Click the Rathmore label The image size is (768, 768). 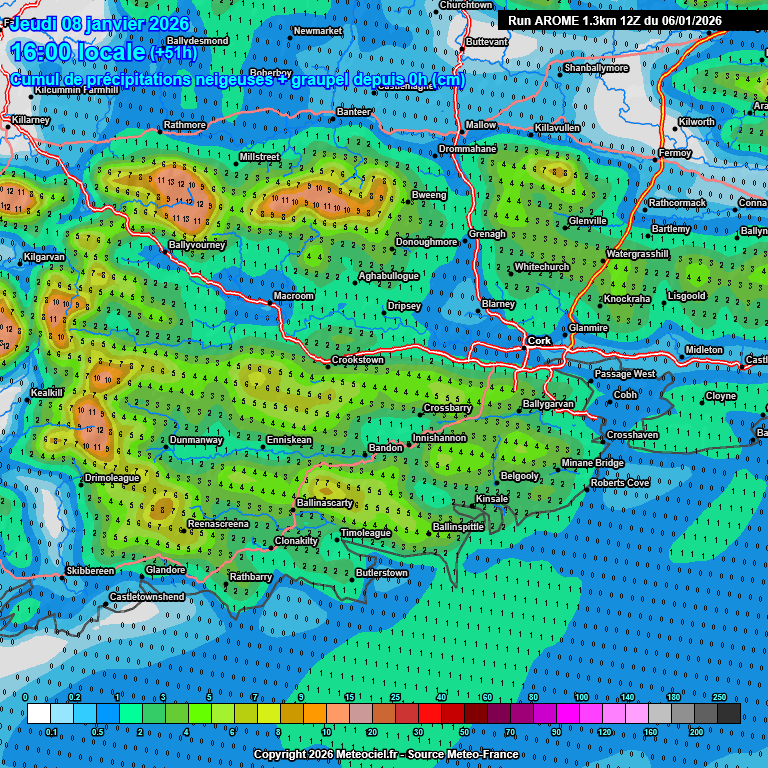click(185, 125)
